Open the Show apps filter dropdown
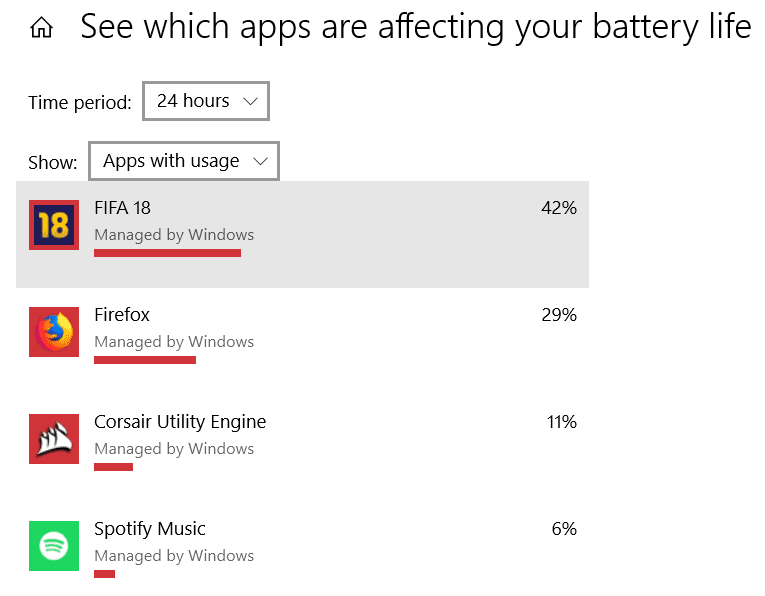The width and height of the screenshot is (765, 596). pyautogui.click(x=183, y=161)
